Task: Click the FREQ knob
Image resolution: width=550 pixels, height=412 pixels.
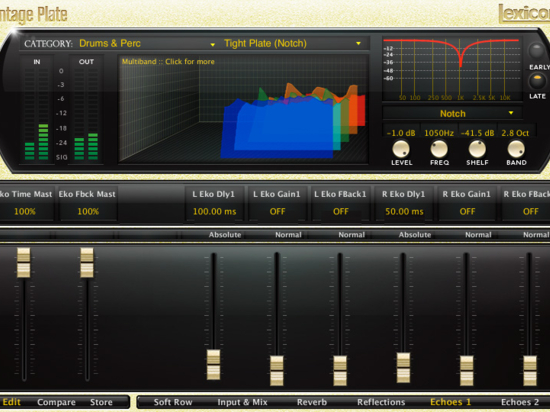Action: click(x=439, y=149)
